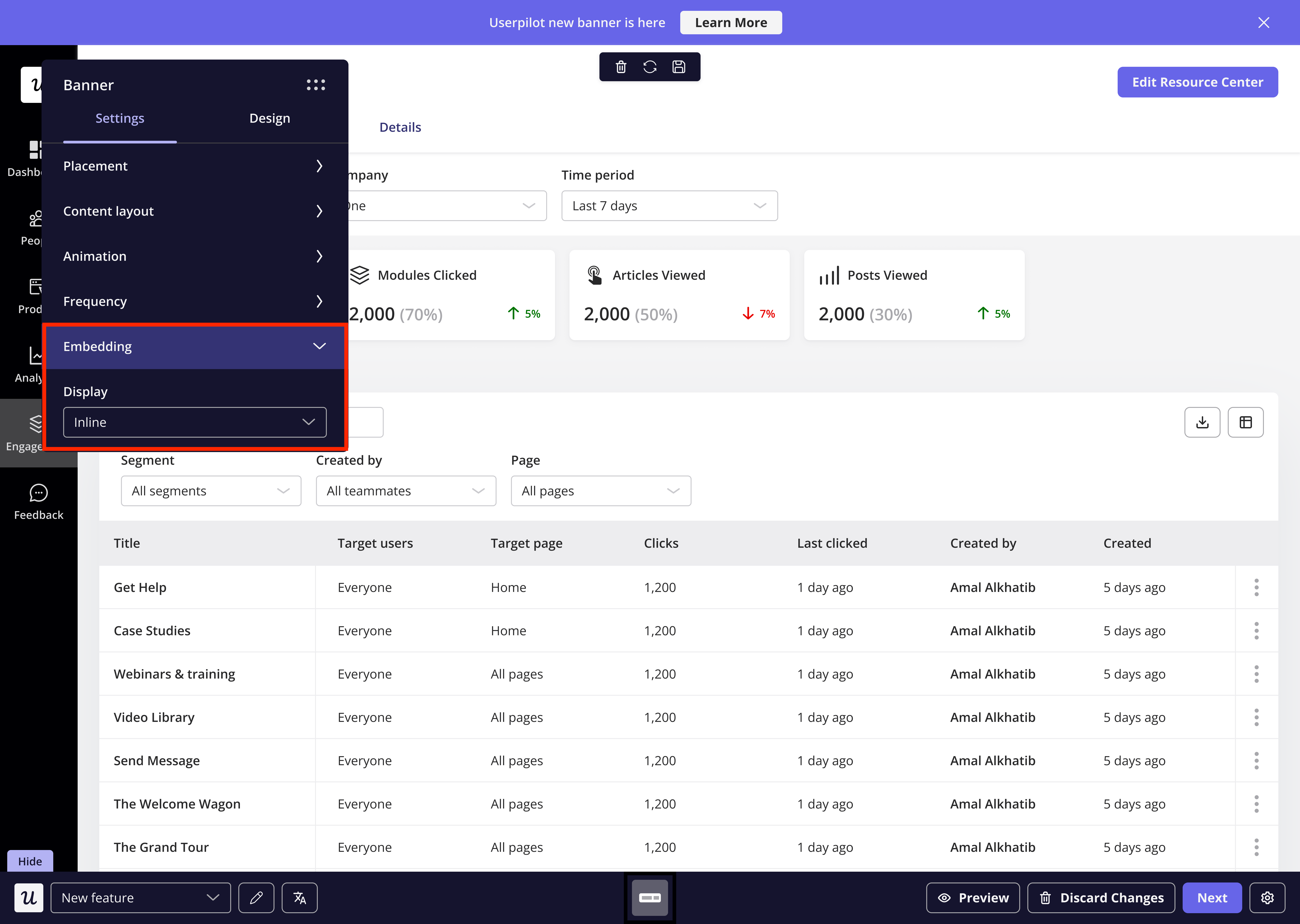Viewport: 1300px width, 924px height.
Task: Click the download export icon button
Action: click(x=1202, y=422)
